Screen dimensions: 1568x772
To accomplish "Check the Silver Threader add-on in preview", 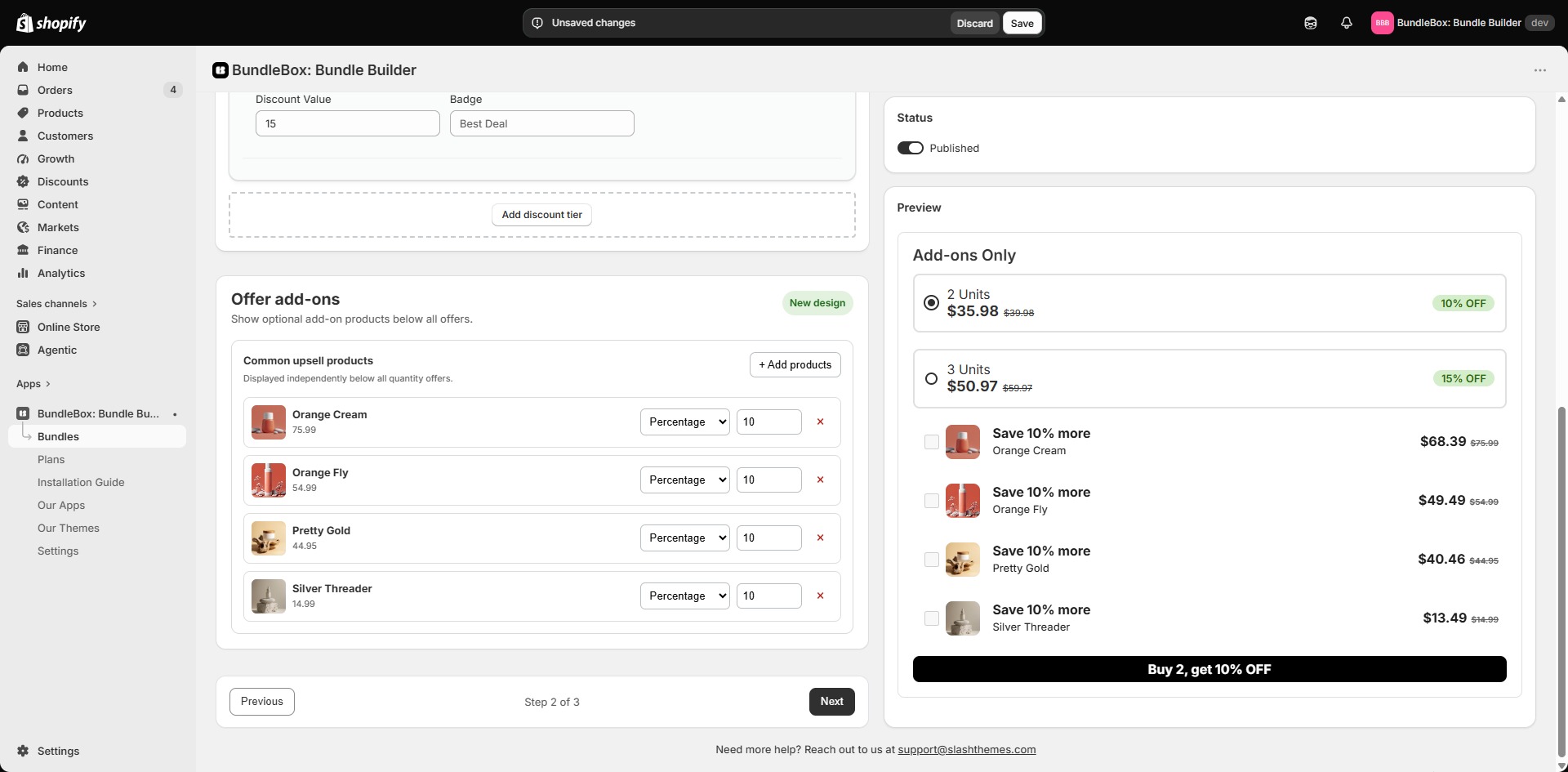I will [931, 618].
